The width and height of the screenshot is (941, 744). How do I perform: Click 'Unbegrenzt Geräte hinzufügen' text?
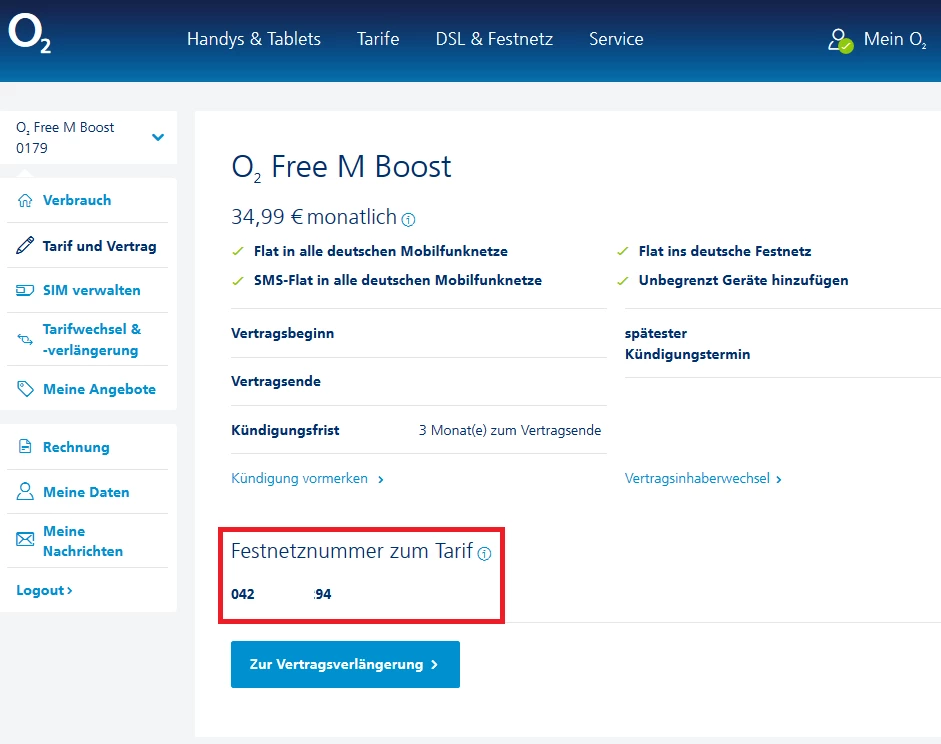(743, 280)
